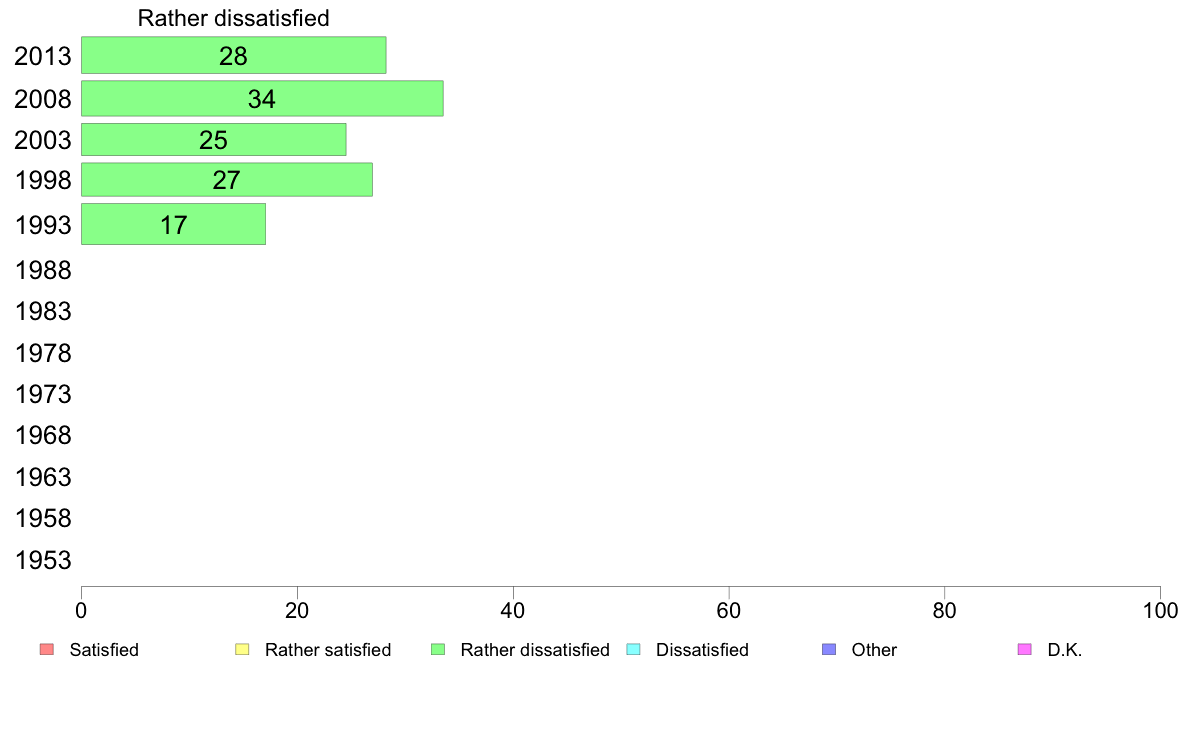The height and width of the screenshot is (736, 1188).
Task: Click the Other blue legend swatch
Action: [829, 650]
